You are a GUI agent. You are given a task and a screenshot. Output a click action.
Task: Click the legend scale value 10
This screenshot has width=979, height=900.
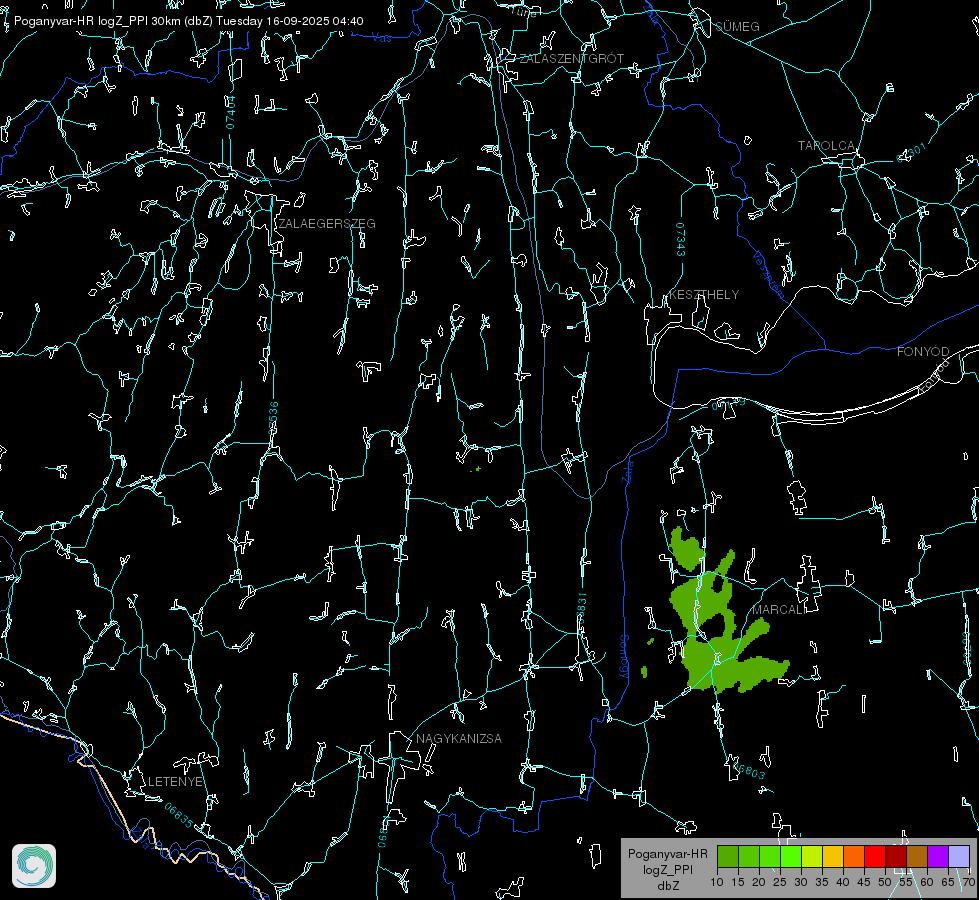pos(717,883)
